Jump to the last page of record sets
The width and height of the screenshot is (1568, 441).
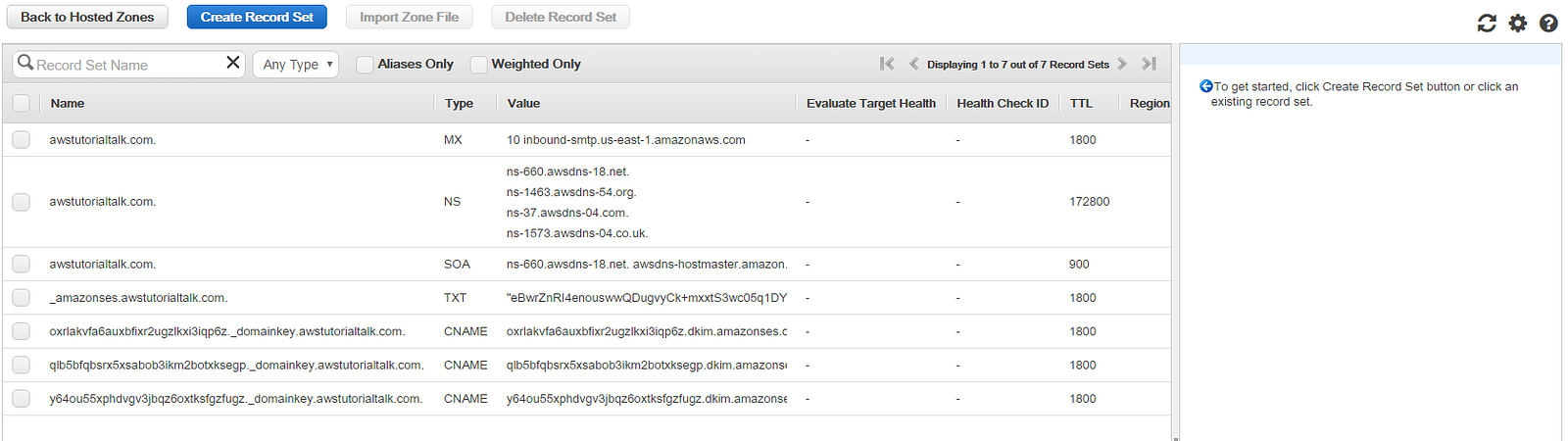click(1150, 64)
